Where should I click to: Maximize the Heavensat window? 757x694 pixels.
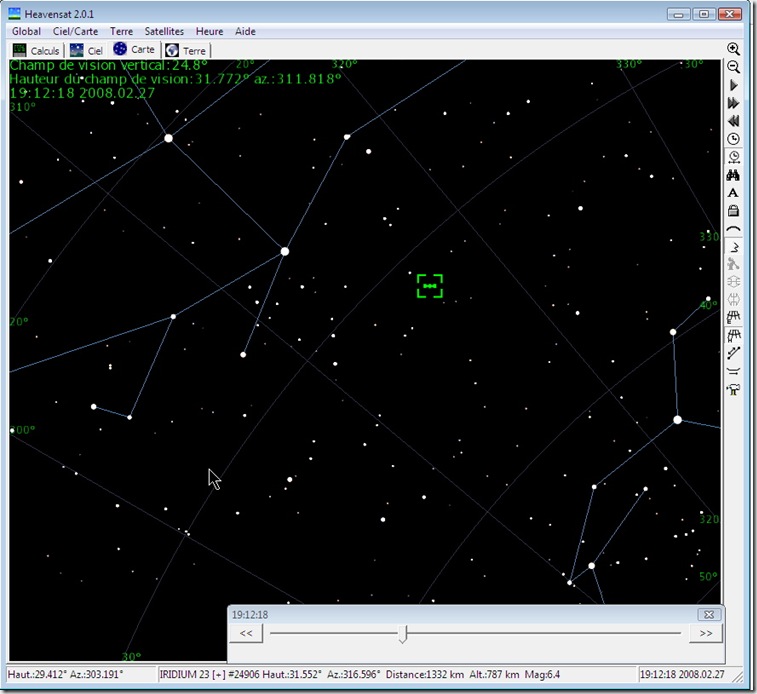(x=704, y=14)
